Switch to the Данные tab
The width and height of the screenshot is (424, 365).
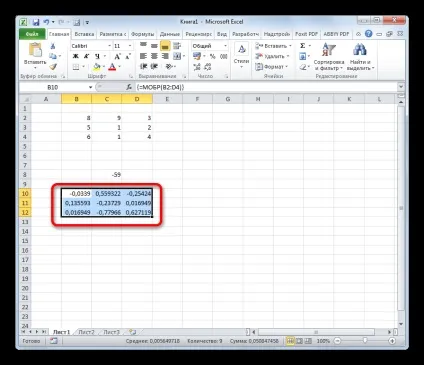(x=170, y=34)
